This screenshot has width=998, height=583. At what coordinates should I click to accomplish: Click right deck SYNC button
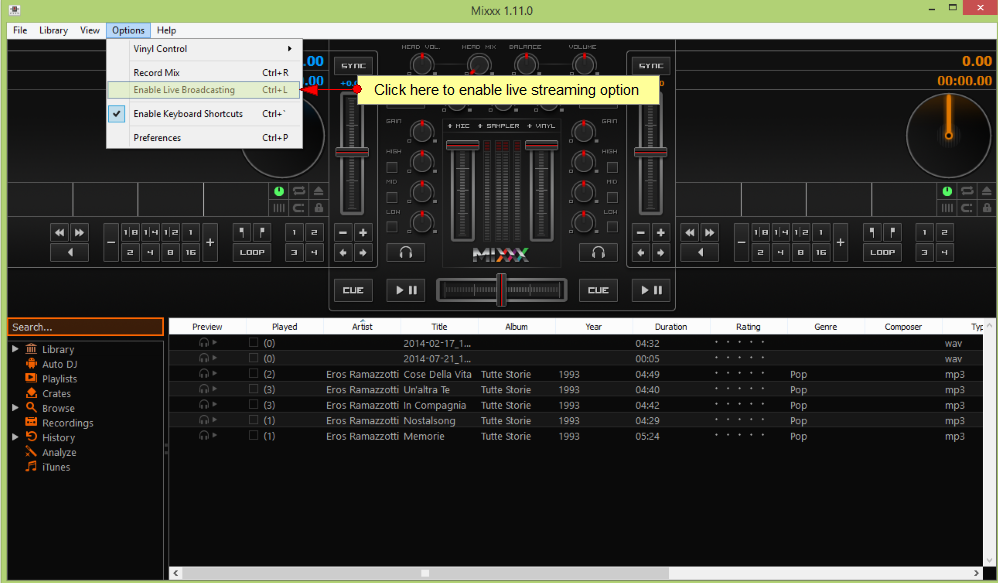point(650,66)
